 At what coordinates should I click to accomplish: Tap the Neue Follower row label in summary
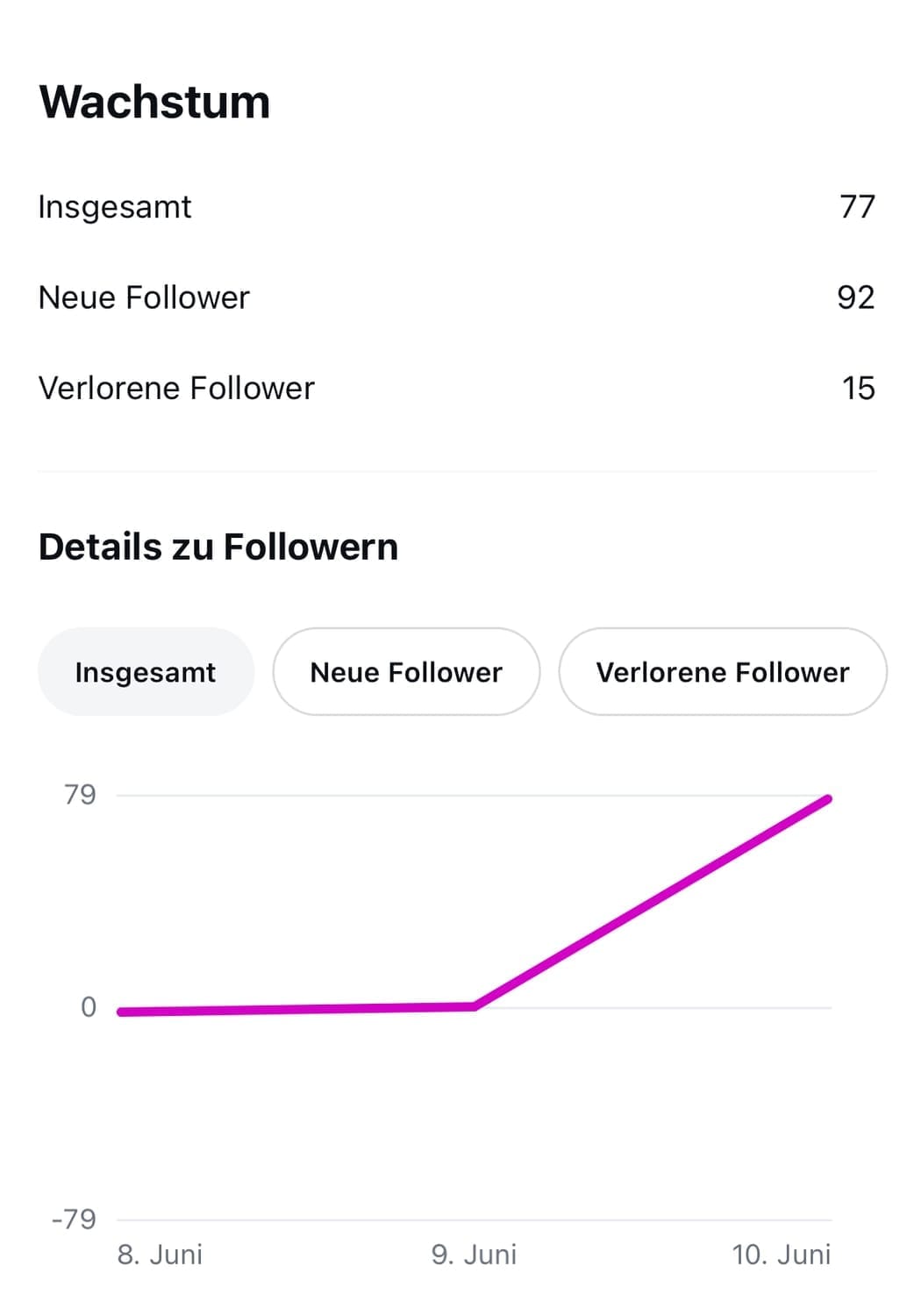144,297
